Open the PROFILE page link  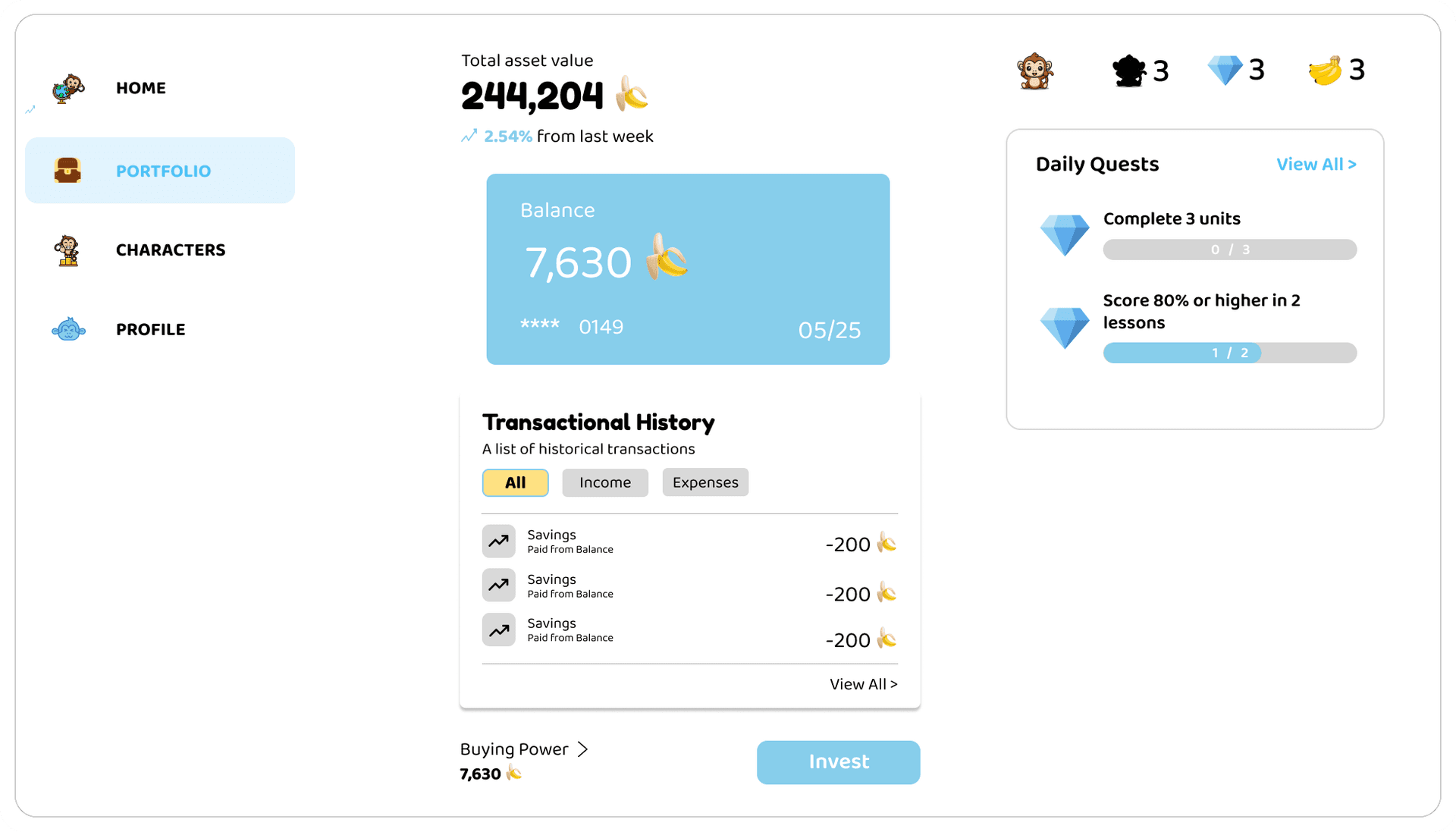[x=150, y=330]
